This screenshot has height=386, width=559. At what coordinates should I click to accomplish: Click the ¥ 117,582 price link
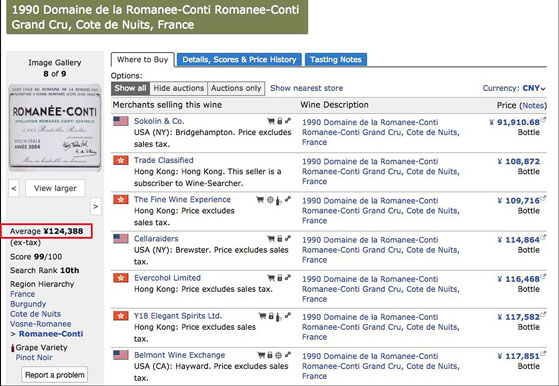(x=519, y=317)
